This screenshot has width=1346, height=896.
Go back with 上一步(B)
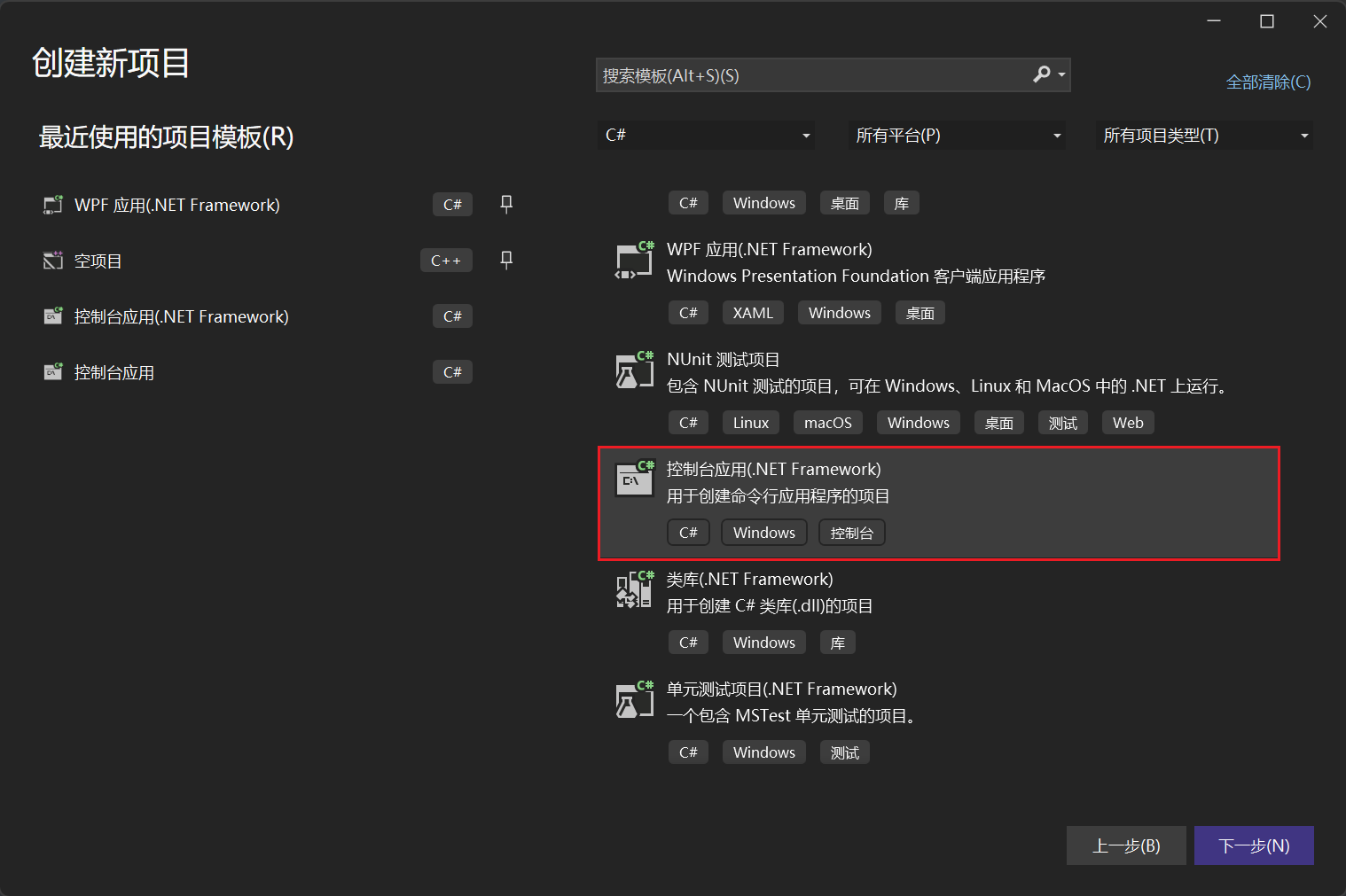[x=1126, y=845]
